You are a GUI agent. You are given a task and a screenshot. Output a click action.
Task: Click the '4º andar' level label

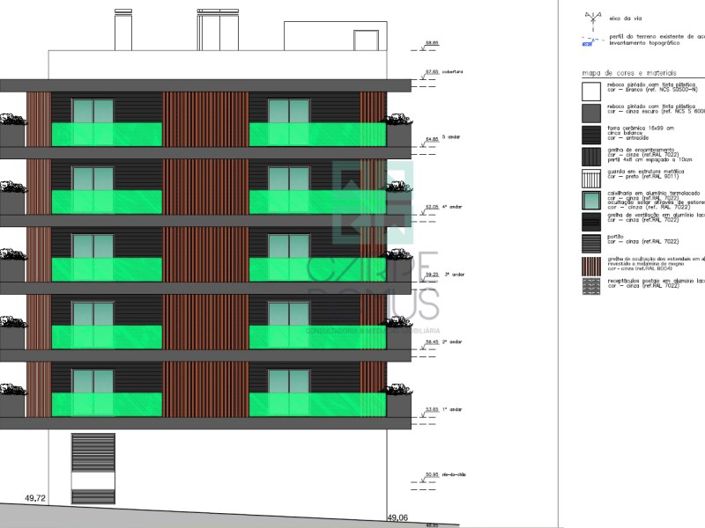tap(452, 207)
